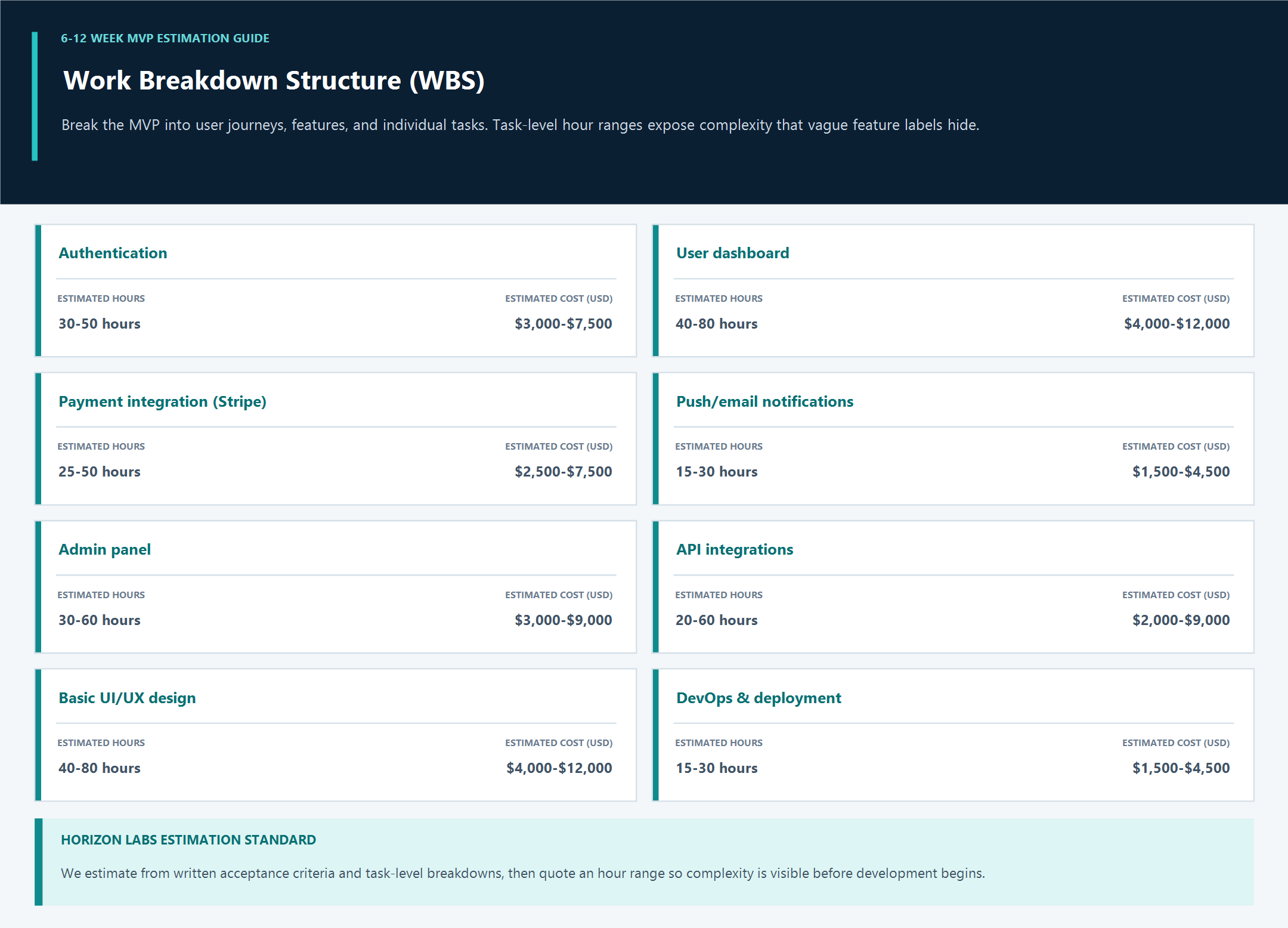
Task: Select Authentication's 30-50 hours value
Action: (100, 324)
